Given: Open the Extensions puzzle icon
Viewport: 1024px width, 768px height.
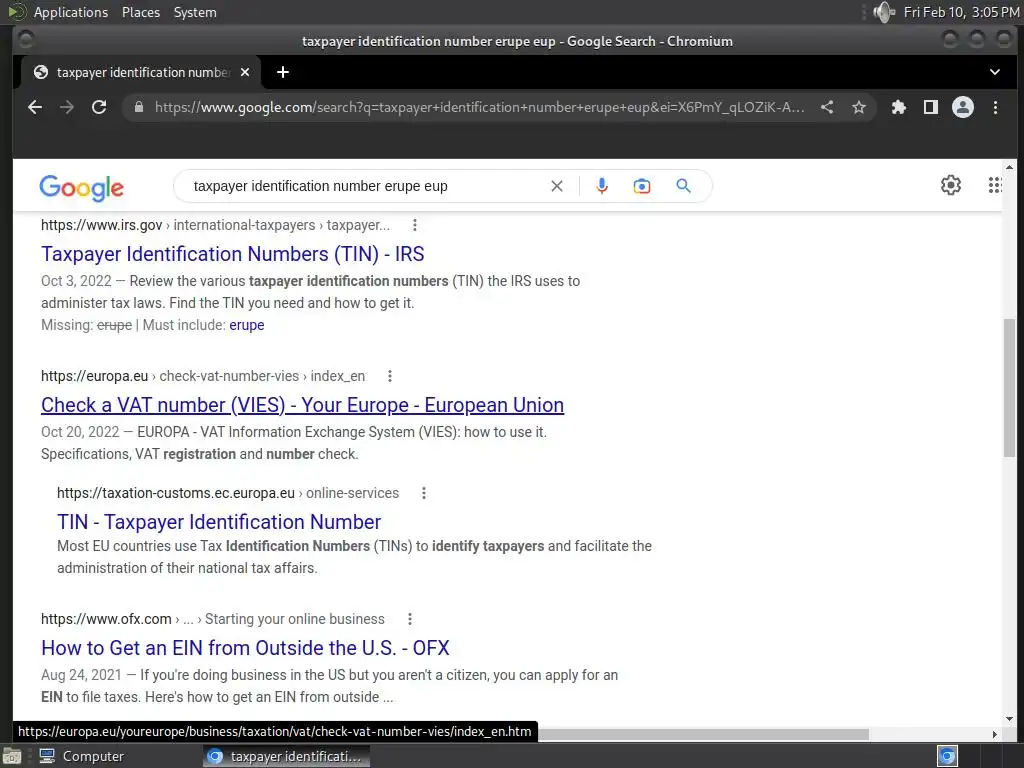Looking at the screenshot, I should click(x=899, y=107).
